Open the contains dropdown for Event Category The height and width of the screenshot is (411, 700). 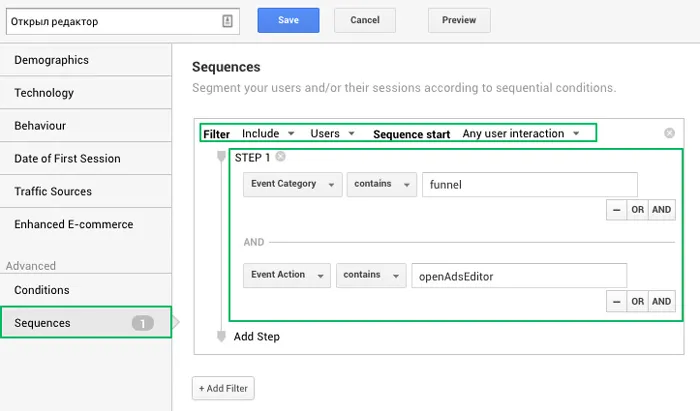[382, 184]
